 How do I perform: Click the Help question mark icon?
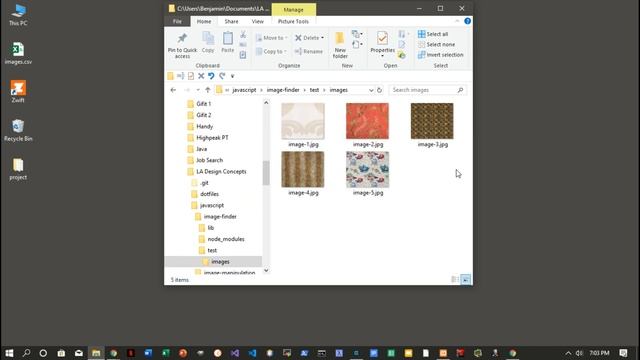tap(467, 21)
